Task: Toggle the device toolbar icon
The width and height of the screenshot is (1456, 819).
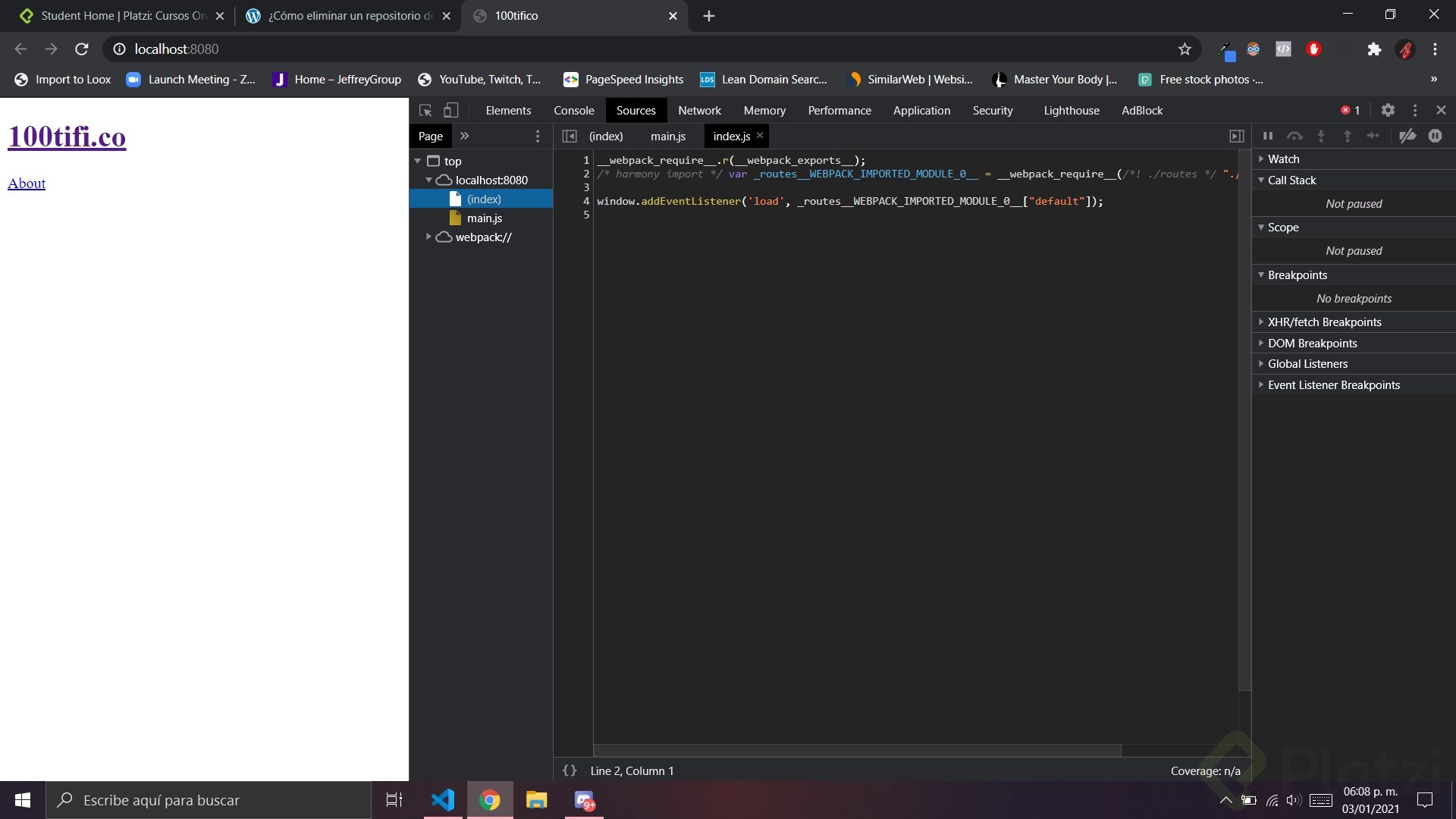Action: click(x=451, y=111)
